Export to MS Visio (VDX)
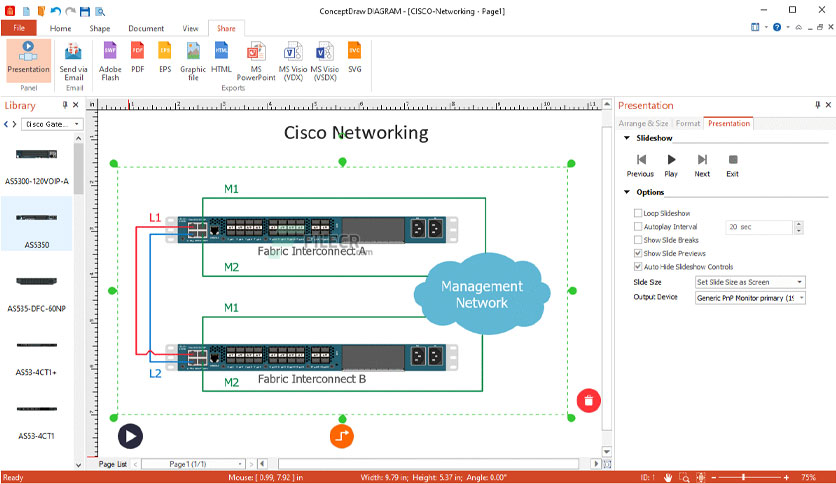Viewport: 836px width, 484px height. coord(293,61)
